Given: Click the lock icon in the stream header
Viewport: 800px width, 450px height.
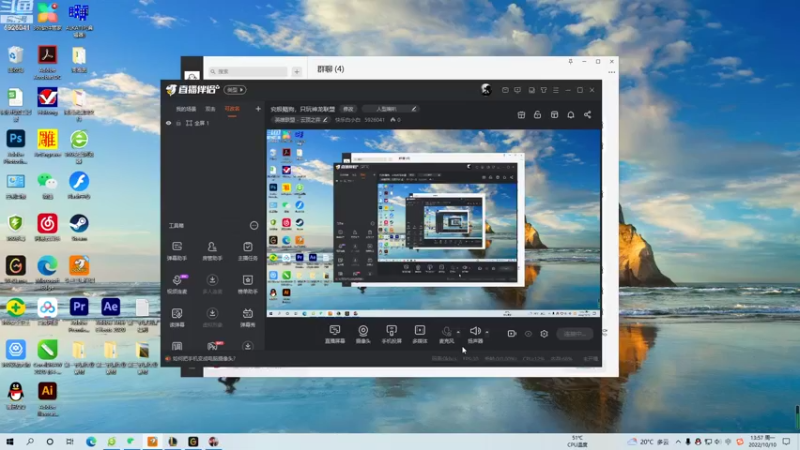Looking at the screenshot, I should [x=537, y=115].
